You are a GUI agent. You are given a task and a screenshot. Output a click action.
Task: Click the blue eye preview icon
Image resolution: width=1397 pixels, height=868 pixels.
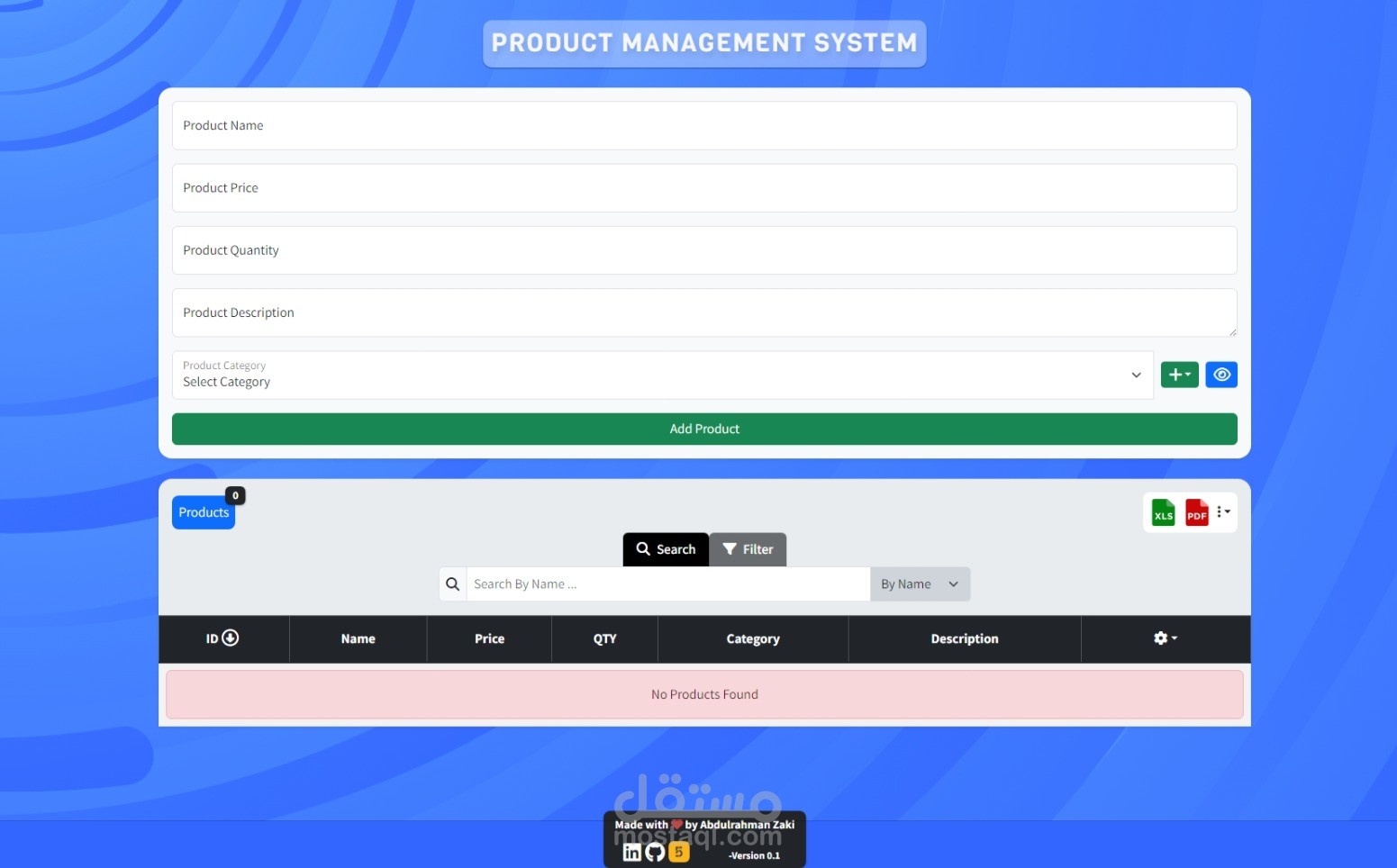point(1221,375)
